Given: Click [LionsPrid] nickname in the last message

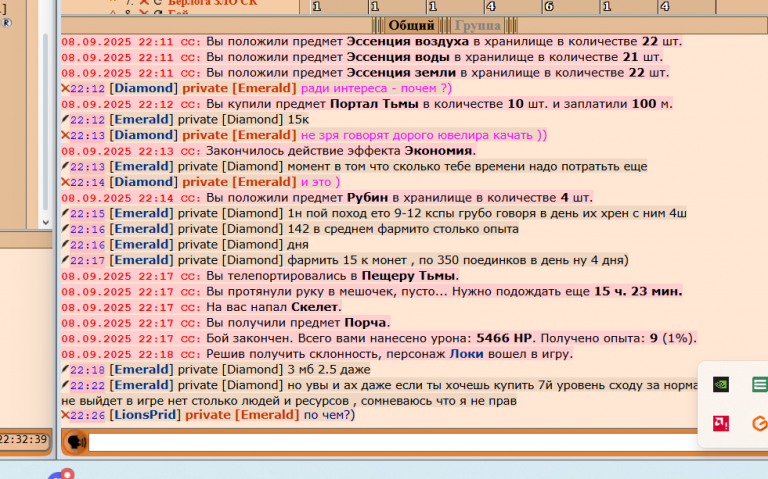Looking at the screenshot, I should coord(145,415).
